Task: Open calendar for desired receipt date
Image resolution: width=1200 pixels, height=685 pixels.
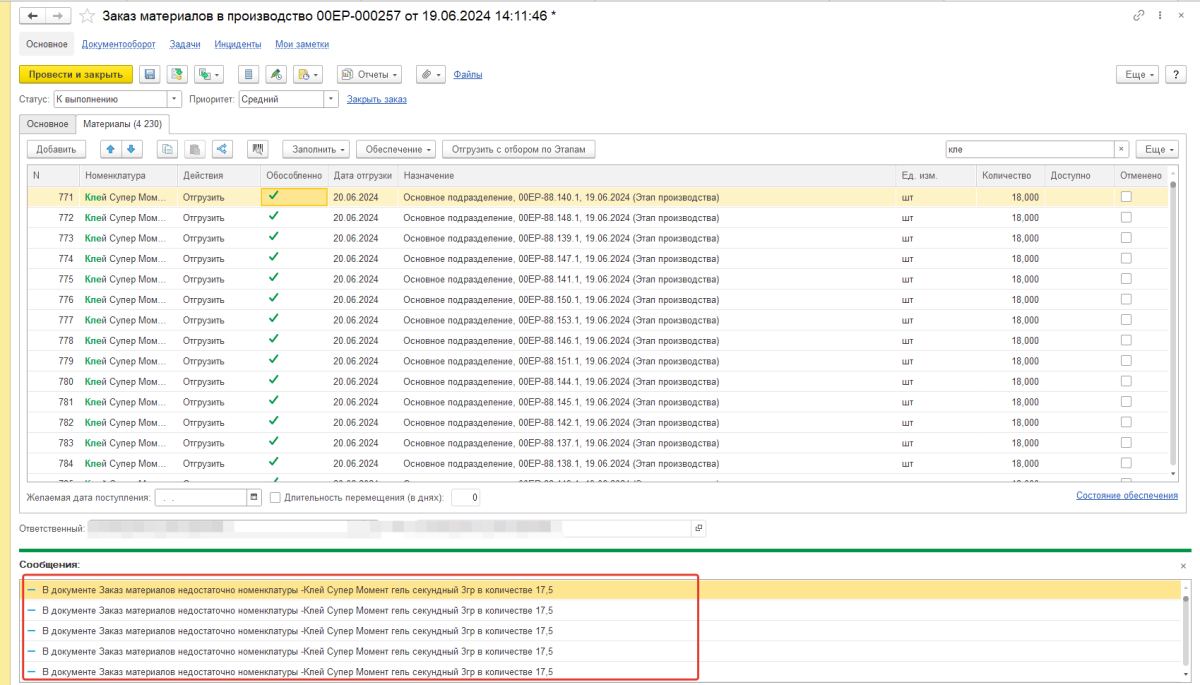Action: (x=254, y=497)
